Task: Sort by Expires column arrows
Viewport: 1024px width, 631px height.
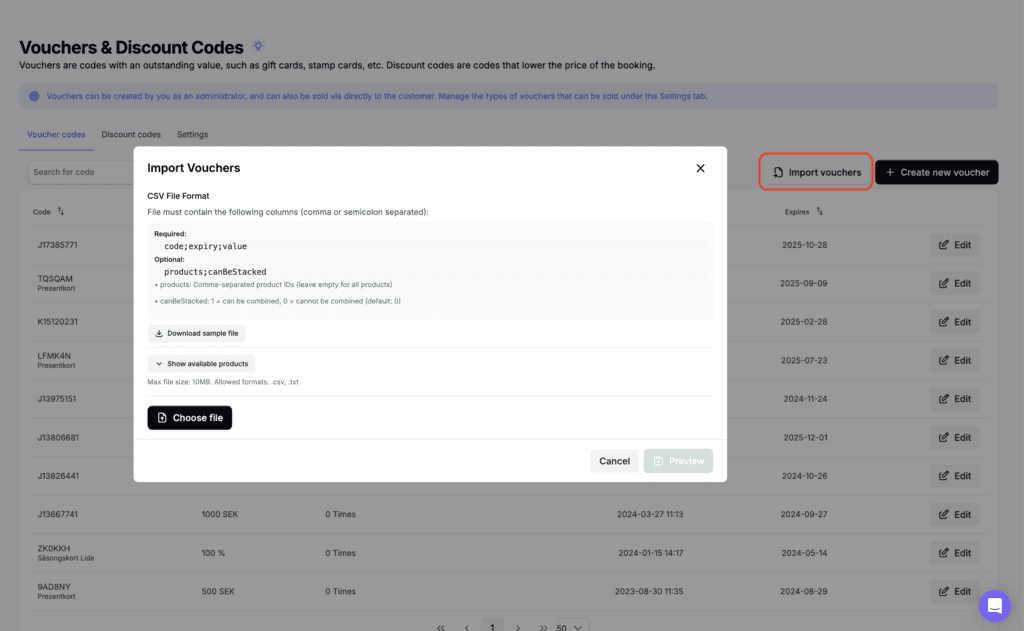Action: tap(819, 212)
